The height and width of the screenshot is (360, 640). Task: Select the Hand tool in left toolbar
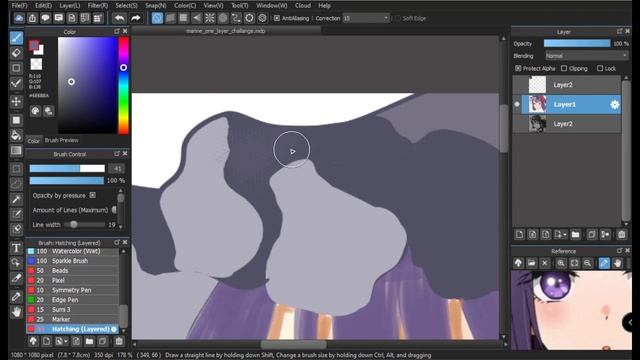point(16,312)
